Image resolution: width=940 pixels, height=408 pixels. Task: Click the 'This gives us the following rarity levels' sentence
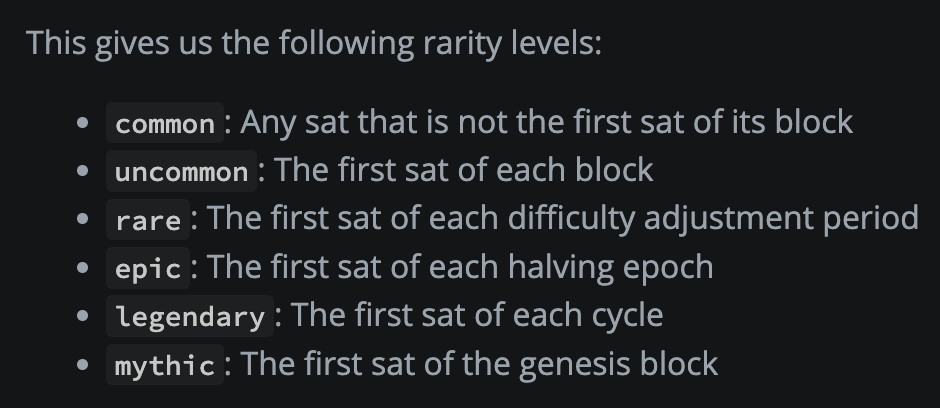314,44
